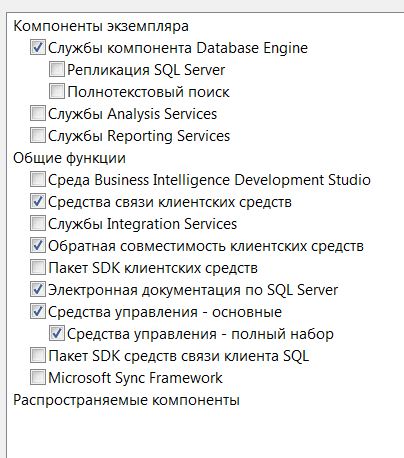Viewport: 404px width, 458px height.
Task: Toggle Средства управления - основные checkbox
Action: click(x=38, y=311)
